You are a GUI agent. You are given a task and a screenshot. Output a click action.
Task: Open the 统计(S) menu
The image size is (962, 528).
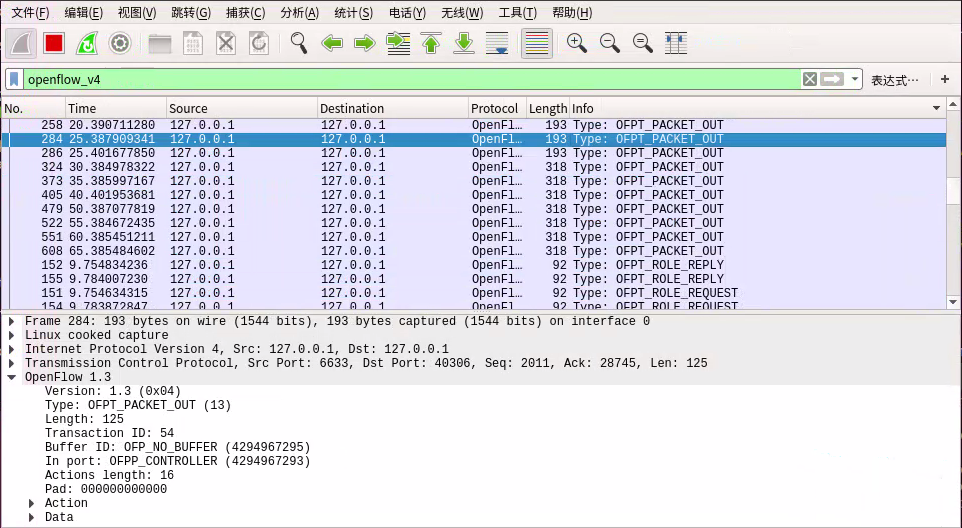click(353, 12)
